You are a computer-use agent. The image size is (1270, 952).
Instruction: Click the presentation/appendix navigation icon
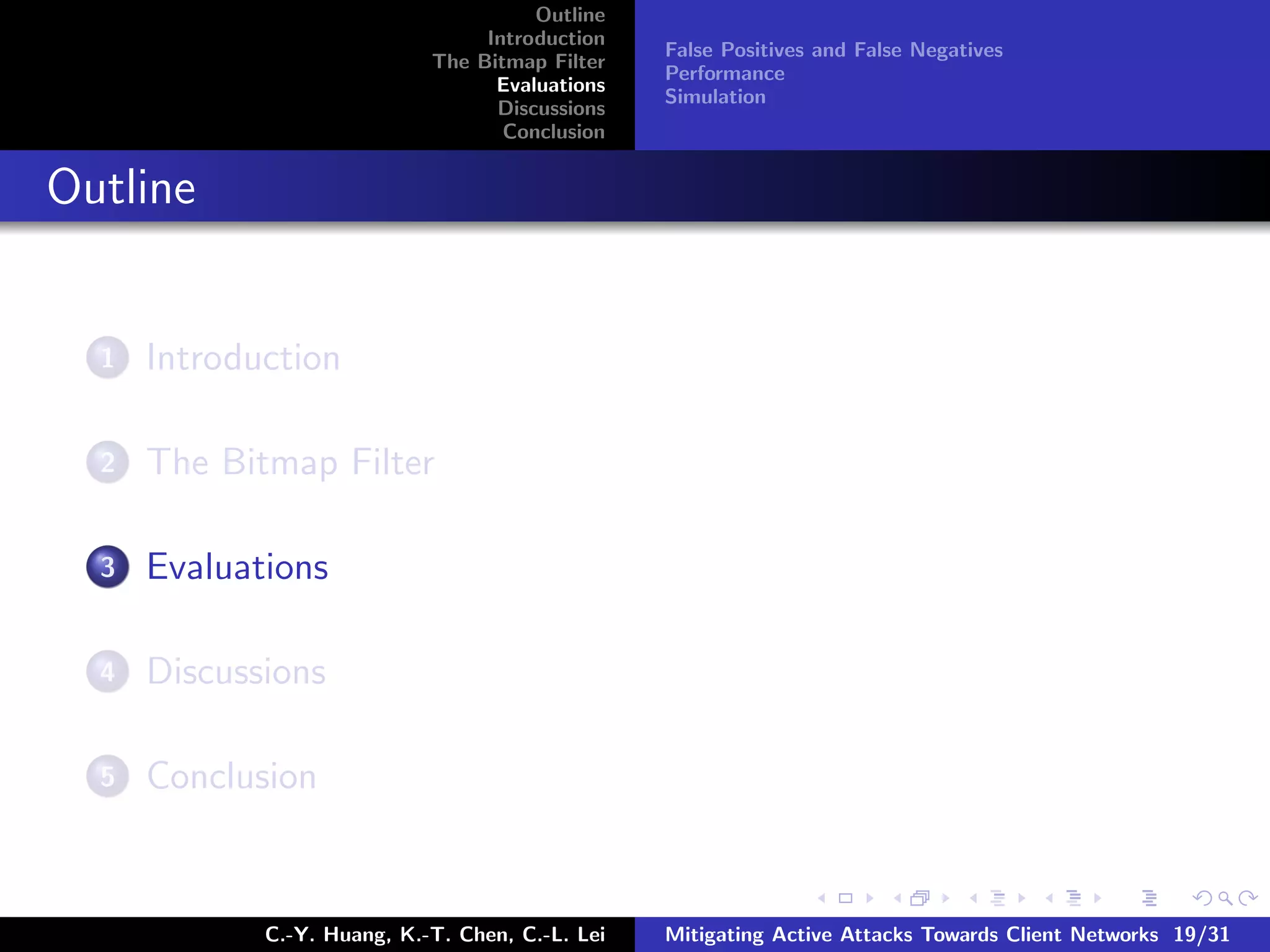[1149, 898]
